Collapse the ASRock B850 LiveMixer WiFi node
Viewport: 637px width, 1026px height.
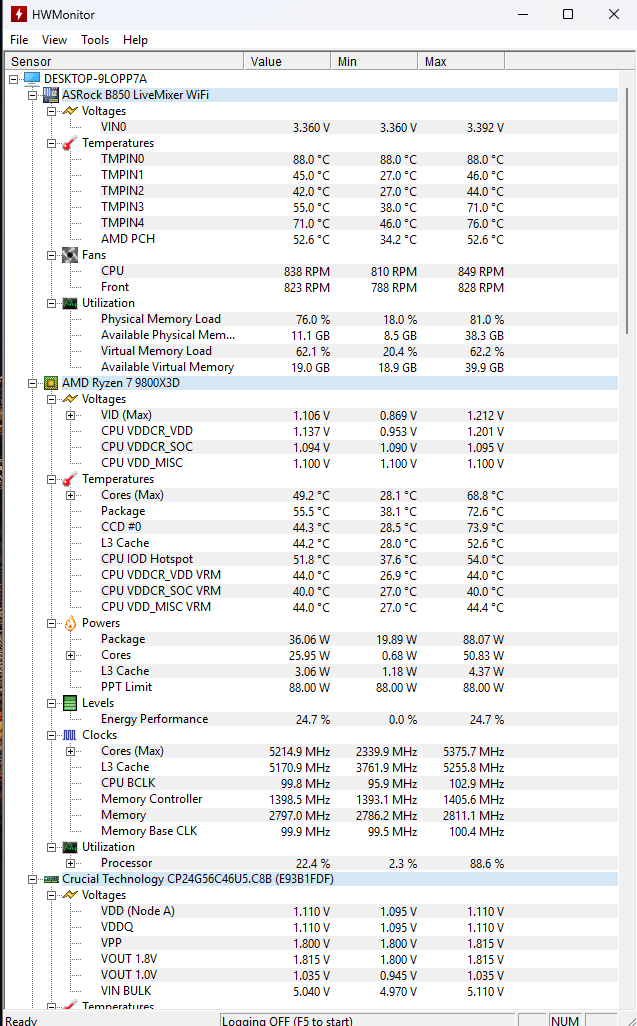33,95
